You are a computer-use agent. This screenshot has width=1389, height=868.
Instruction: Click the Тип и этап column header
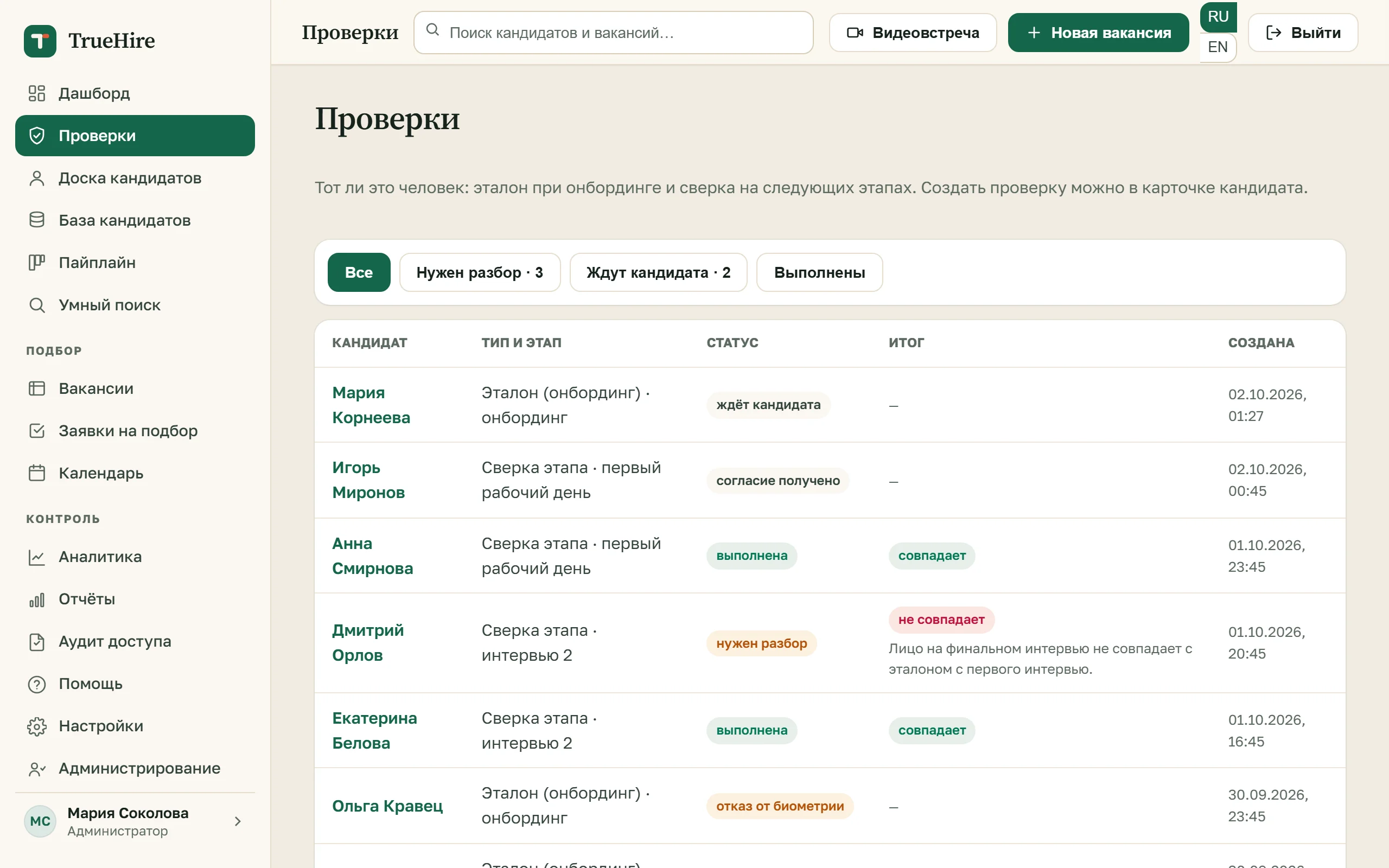pos(521,343)
